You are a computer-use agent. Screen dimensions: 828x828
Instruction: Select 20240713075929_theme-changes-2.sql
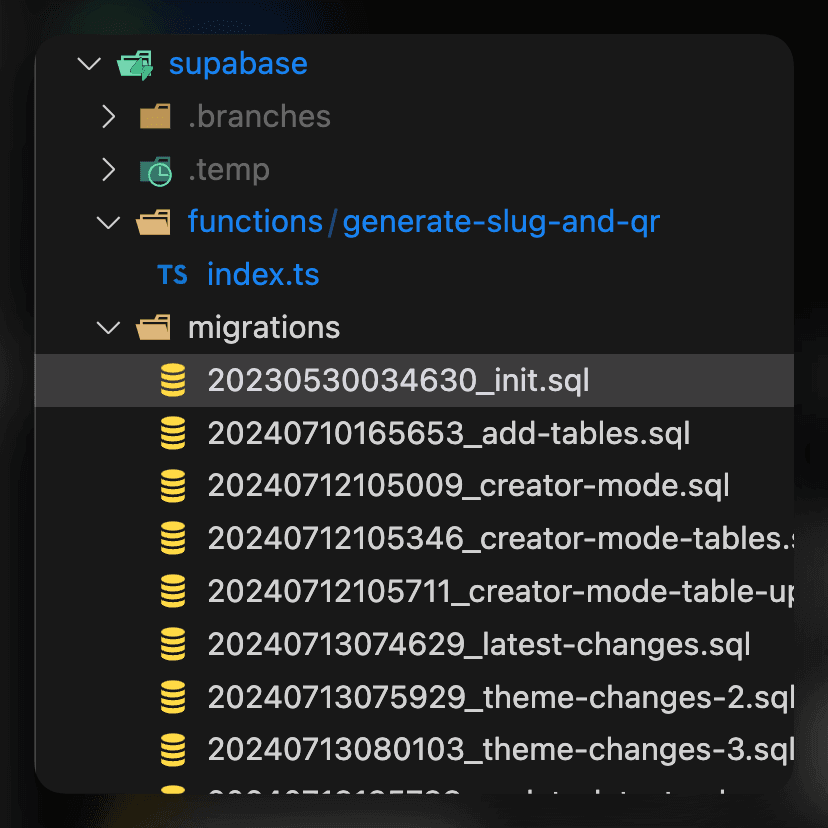pyautogui.click(x=500, y=696)
